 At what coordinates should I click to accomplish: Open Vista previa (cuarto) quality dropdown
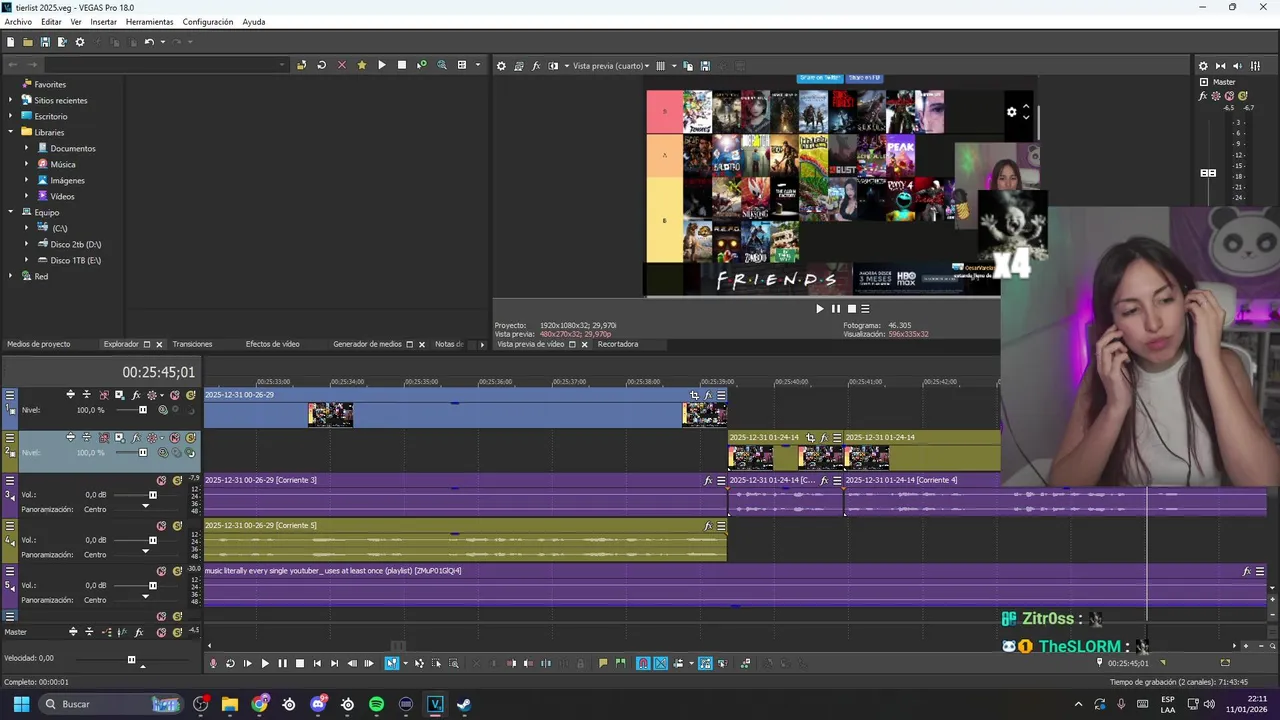[x=610, y=66]
